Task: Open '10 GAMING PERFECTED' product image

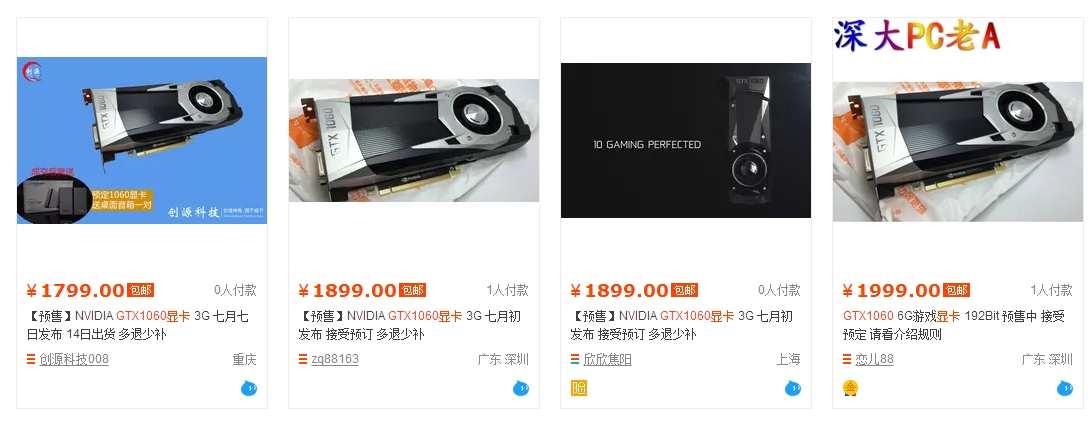Action: click(x=686, y=141)
